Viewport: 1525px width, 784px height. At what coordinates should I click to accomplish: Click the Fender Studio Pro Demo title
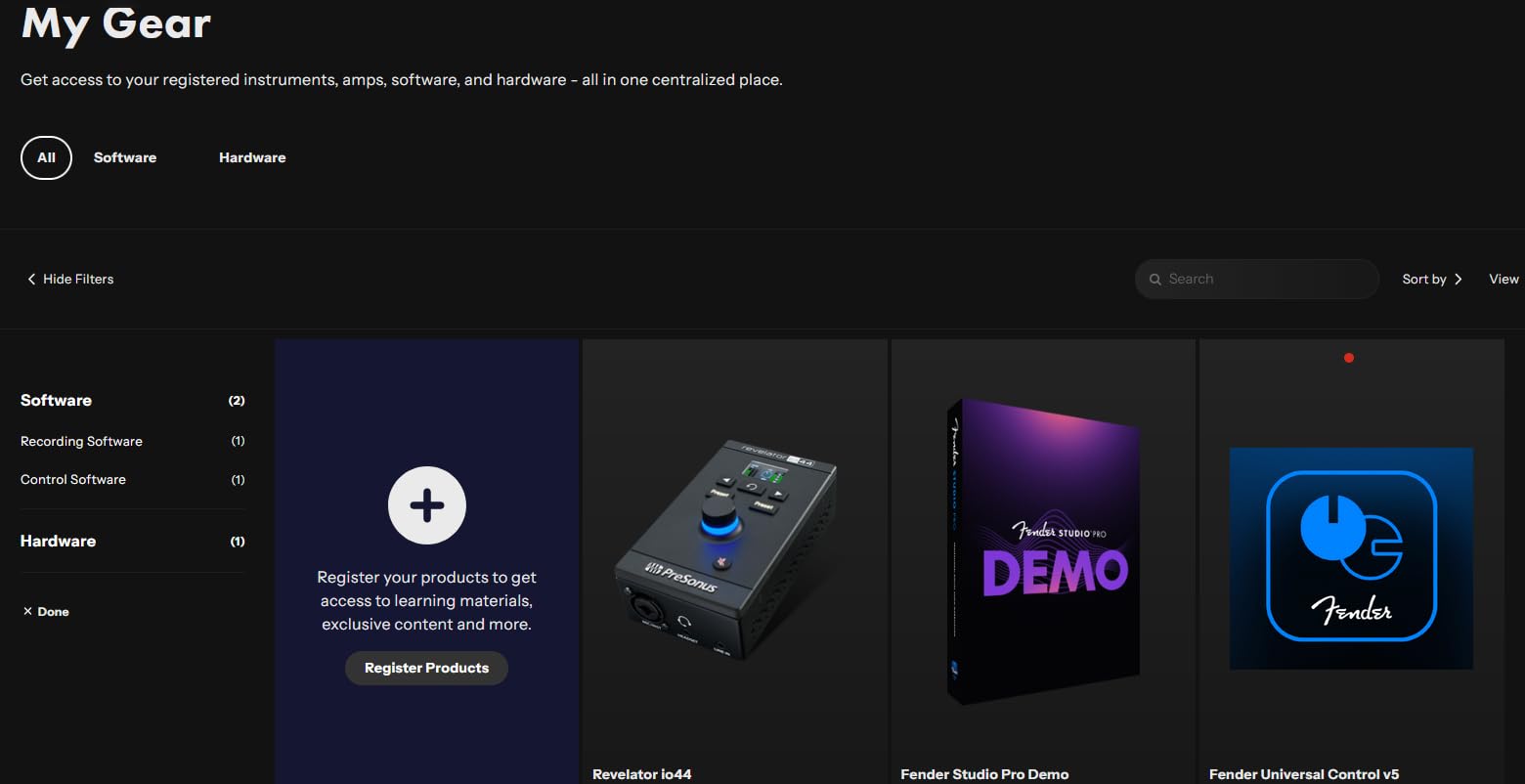point(984,774)
